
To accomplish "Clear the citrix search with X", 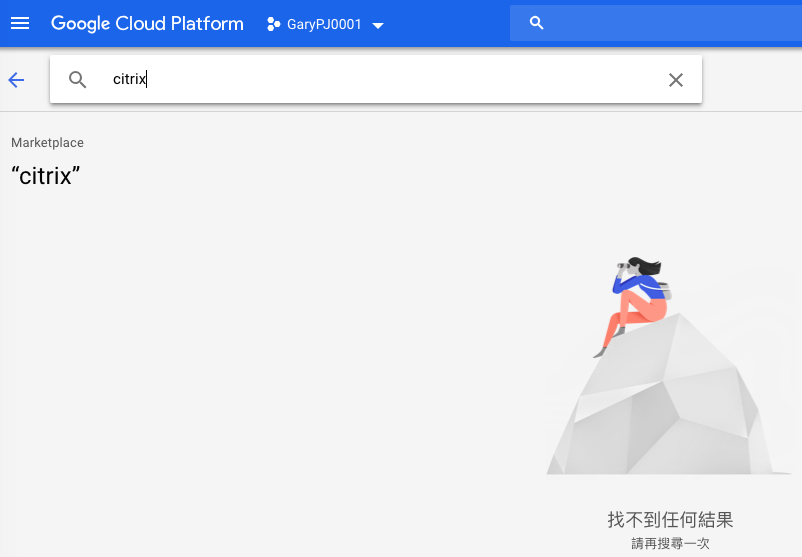I will tap(676, 80).
